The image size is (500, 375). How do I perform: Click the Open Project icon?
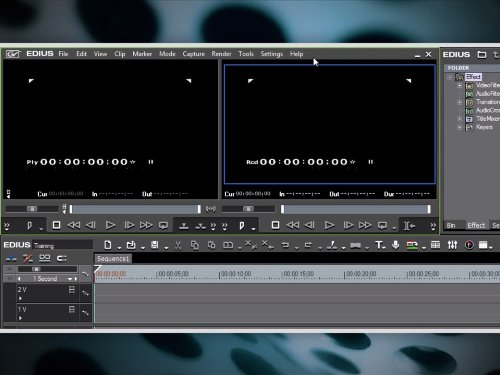[x=131, y=245]
